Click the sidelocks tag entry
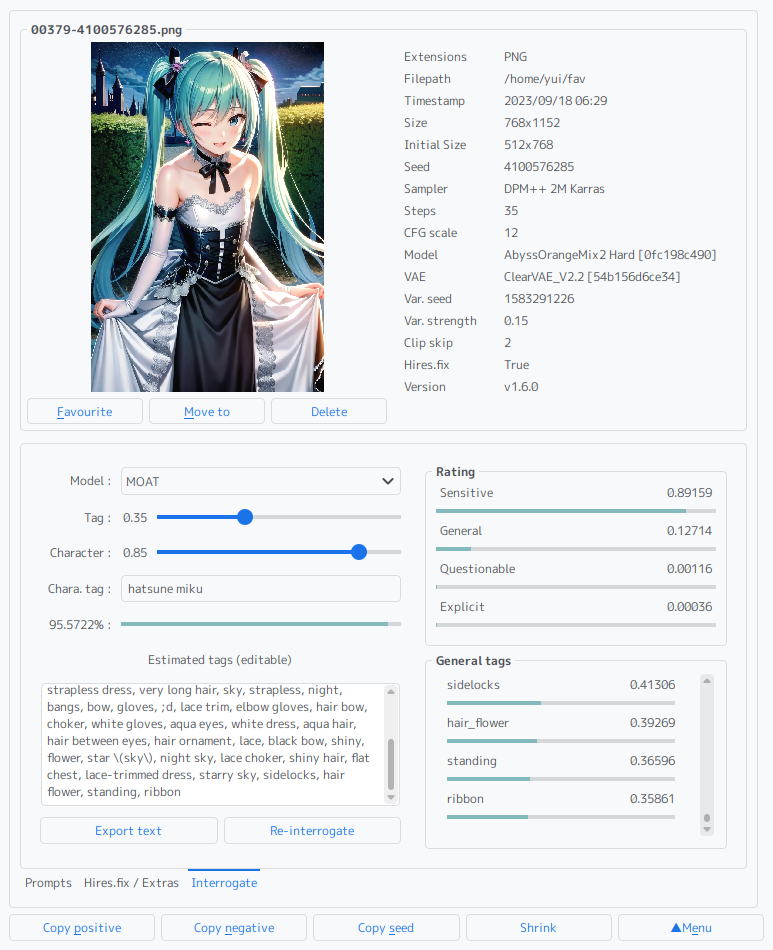The image size is (773, 950). (560, 690)
